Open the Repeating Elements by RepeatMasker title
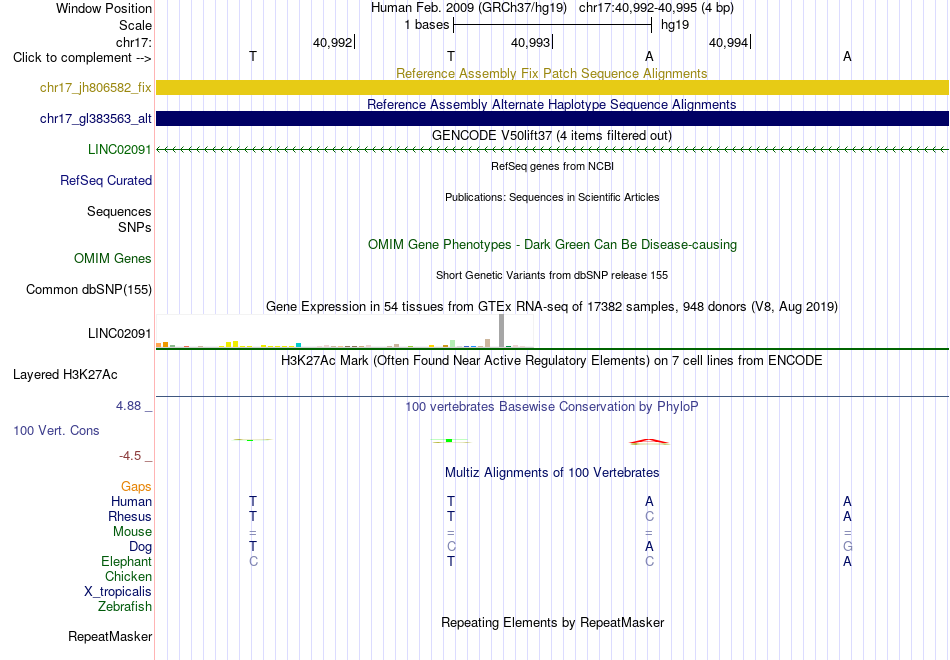The width and height of the screenshot is (950, 660). [552, 623]
